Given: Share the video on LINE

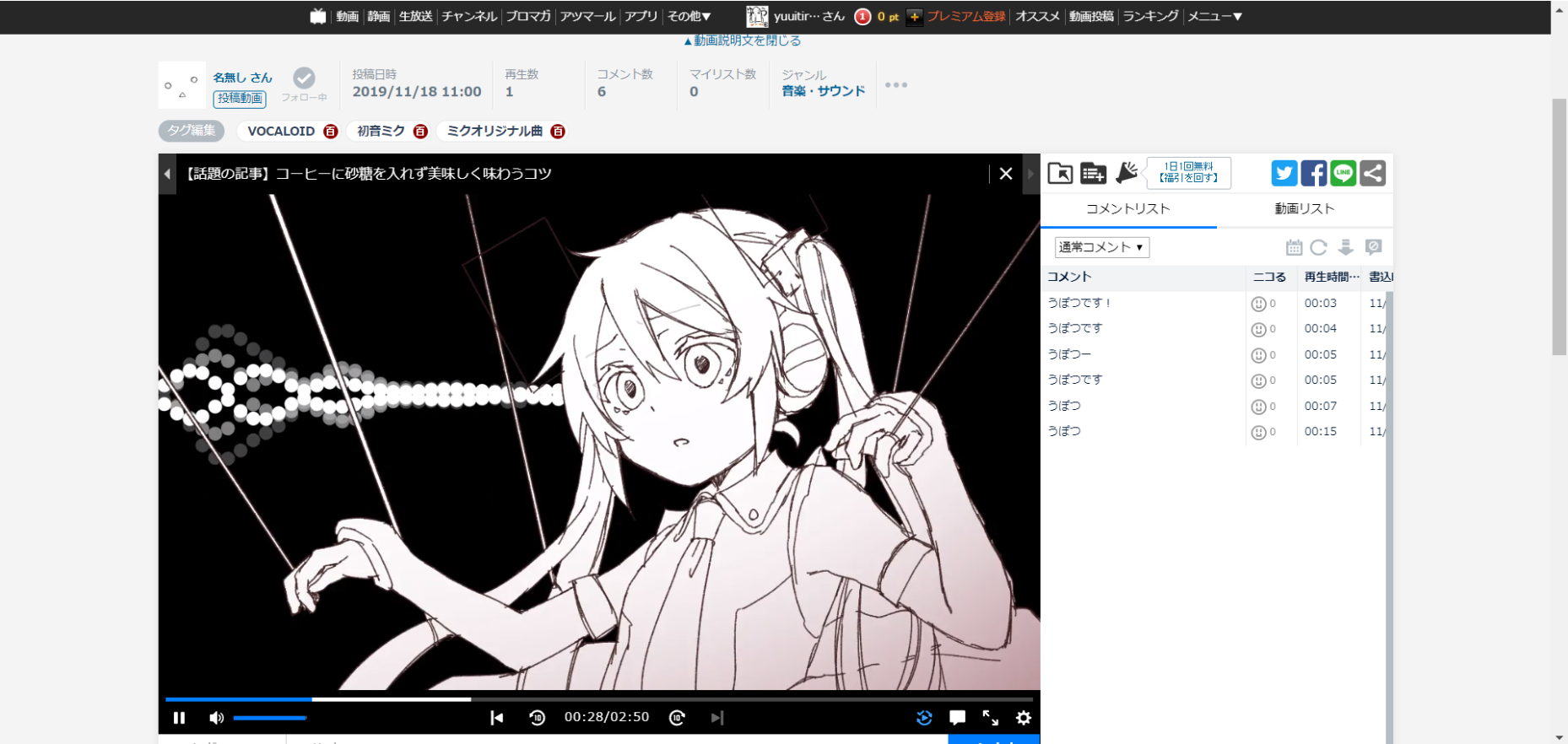Looking at the screenshot, I should (1344, 174).
